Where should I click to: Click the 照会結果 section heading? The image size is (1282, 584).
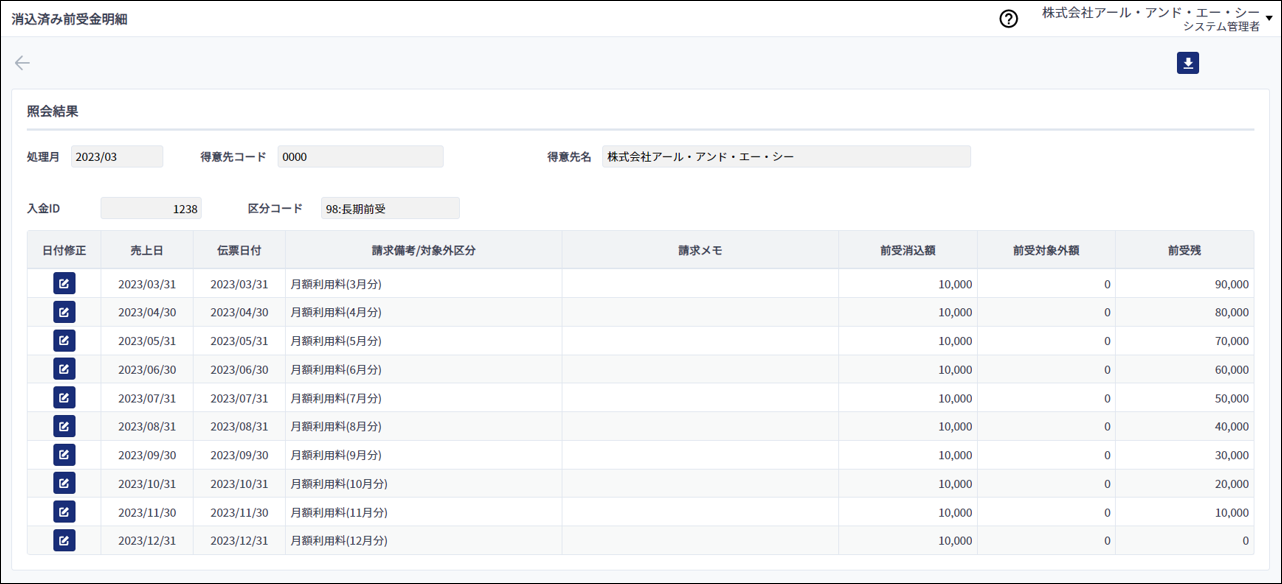(x=52, y=111)
